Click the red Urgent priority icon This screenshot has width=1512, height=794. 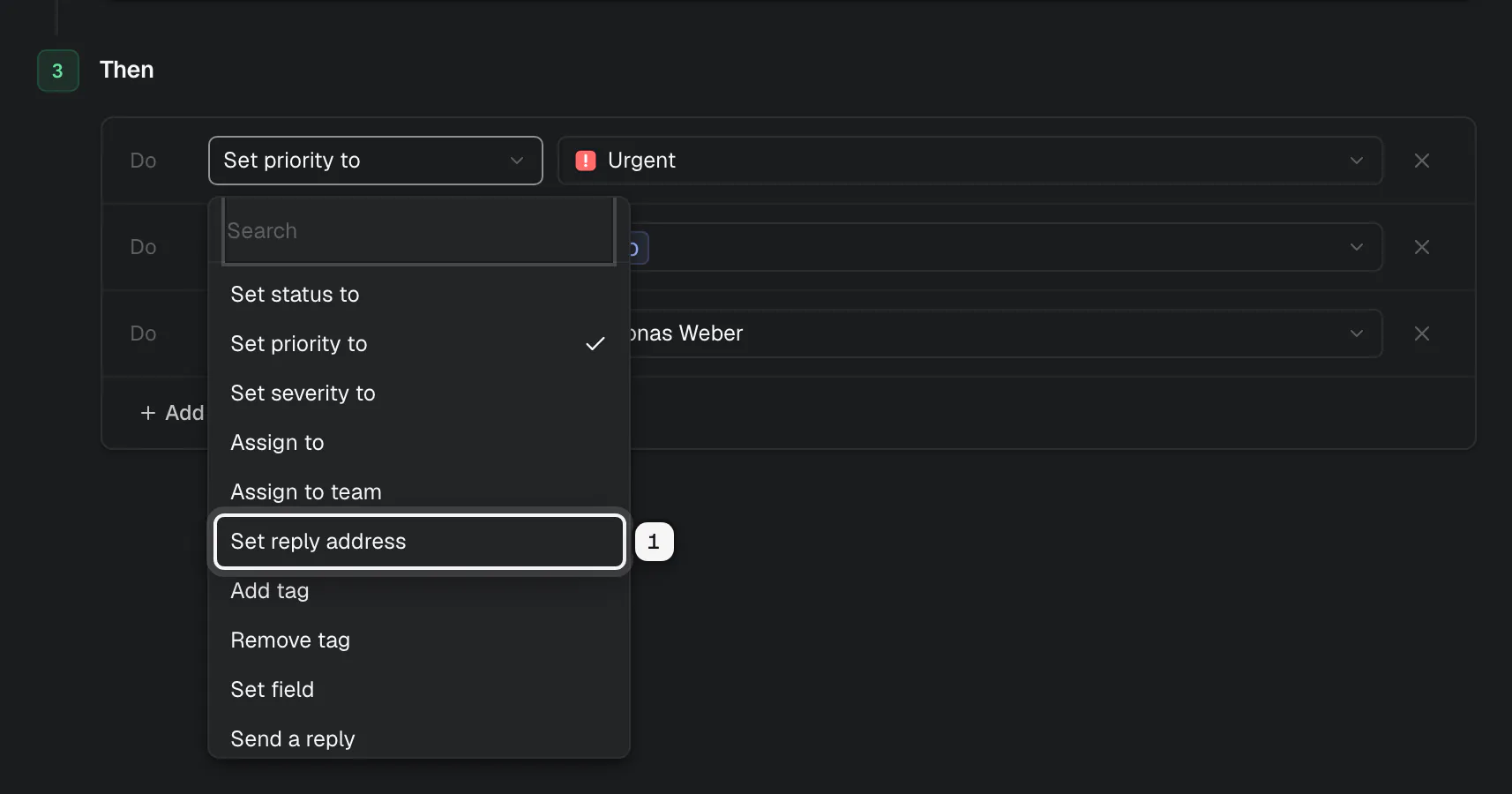tap(586, 161)
